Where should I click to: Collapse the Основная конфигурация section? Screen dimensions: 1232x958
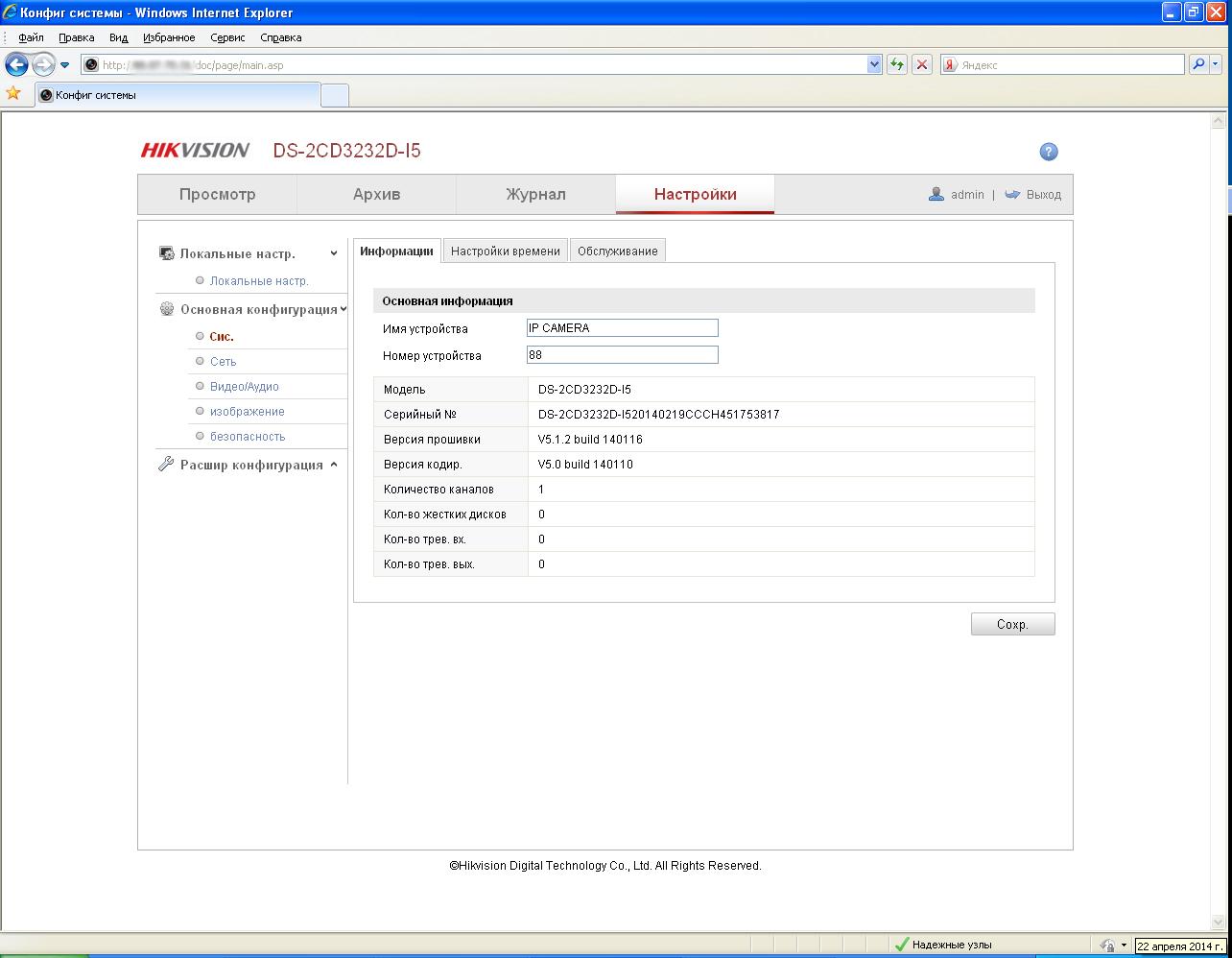pyautogui.click(x=344, y=309)
